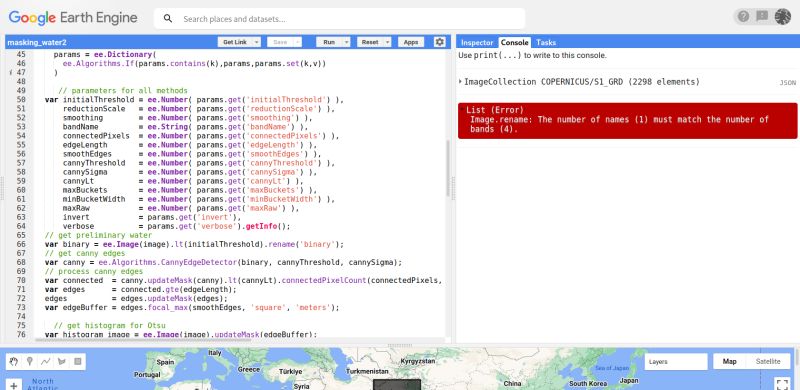Open the help menu icon
Image resolution: width=800 pixels, height=390 pixels.
coord(743,16)
